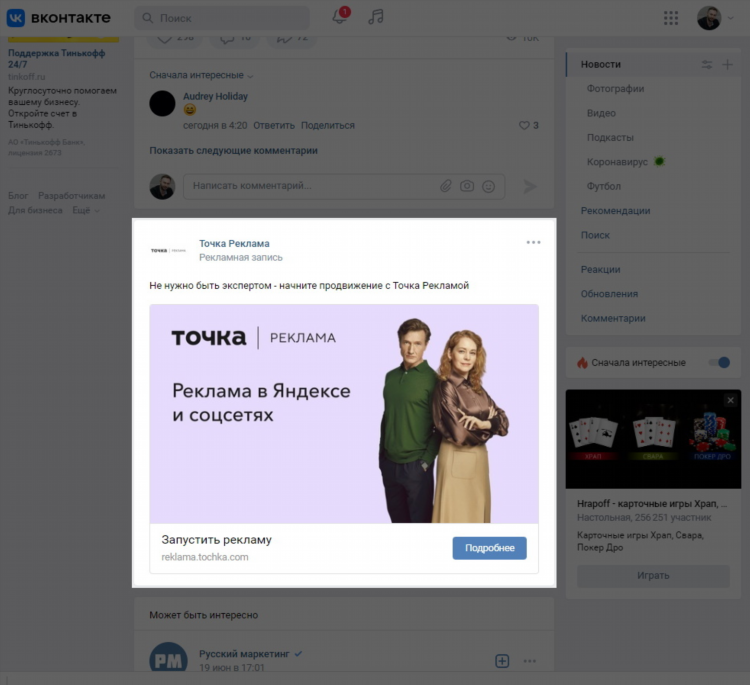Open Комментарии section
This screenshot has width=750, height=685.
(613, 319)
